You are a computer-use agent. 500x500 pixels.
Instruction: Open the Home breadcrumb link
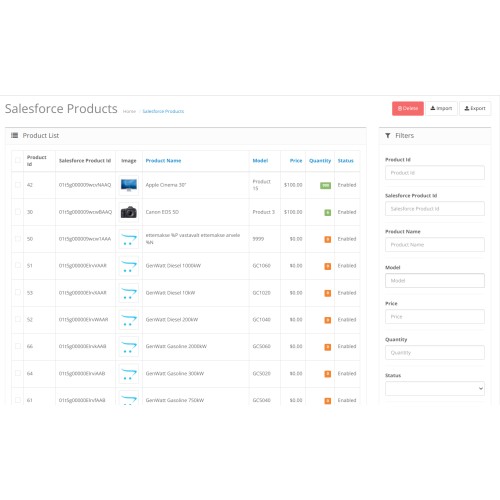(129, 111)
